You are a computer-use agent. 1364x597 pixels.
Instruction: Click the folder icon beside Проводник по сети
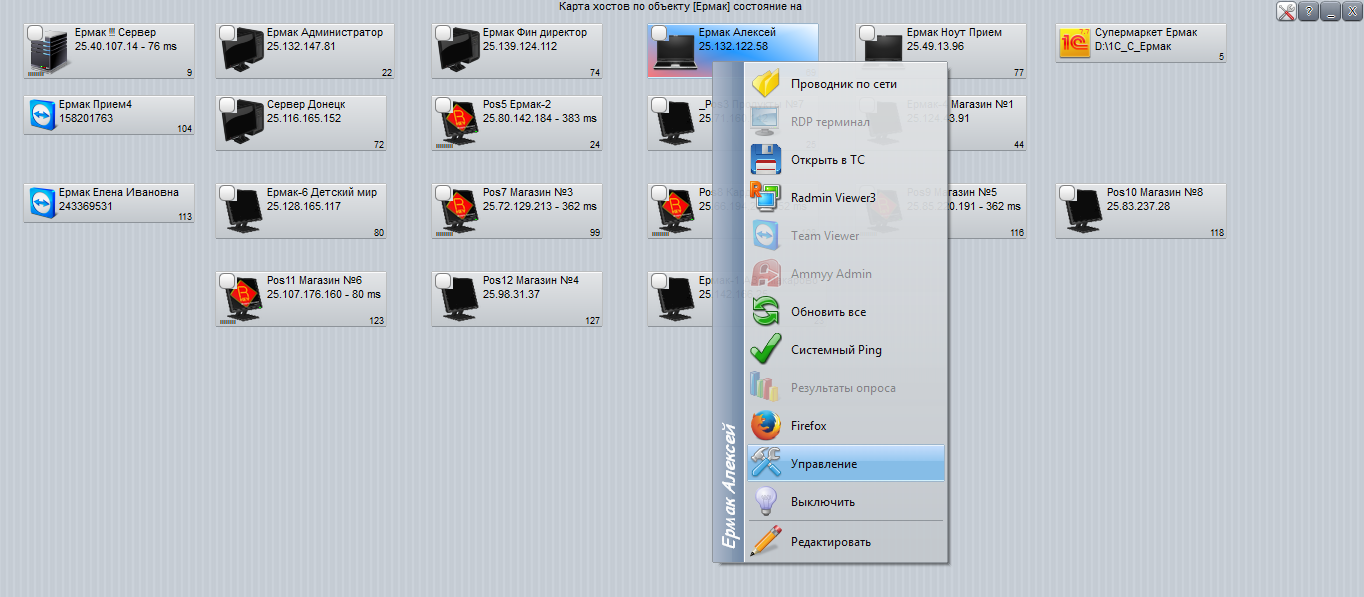tap(763, 83)
